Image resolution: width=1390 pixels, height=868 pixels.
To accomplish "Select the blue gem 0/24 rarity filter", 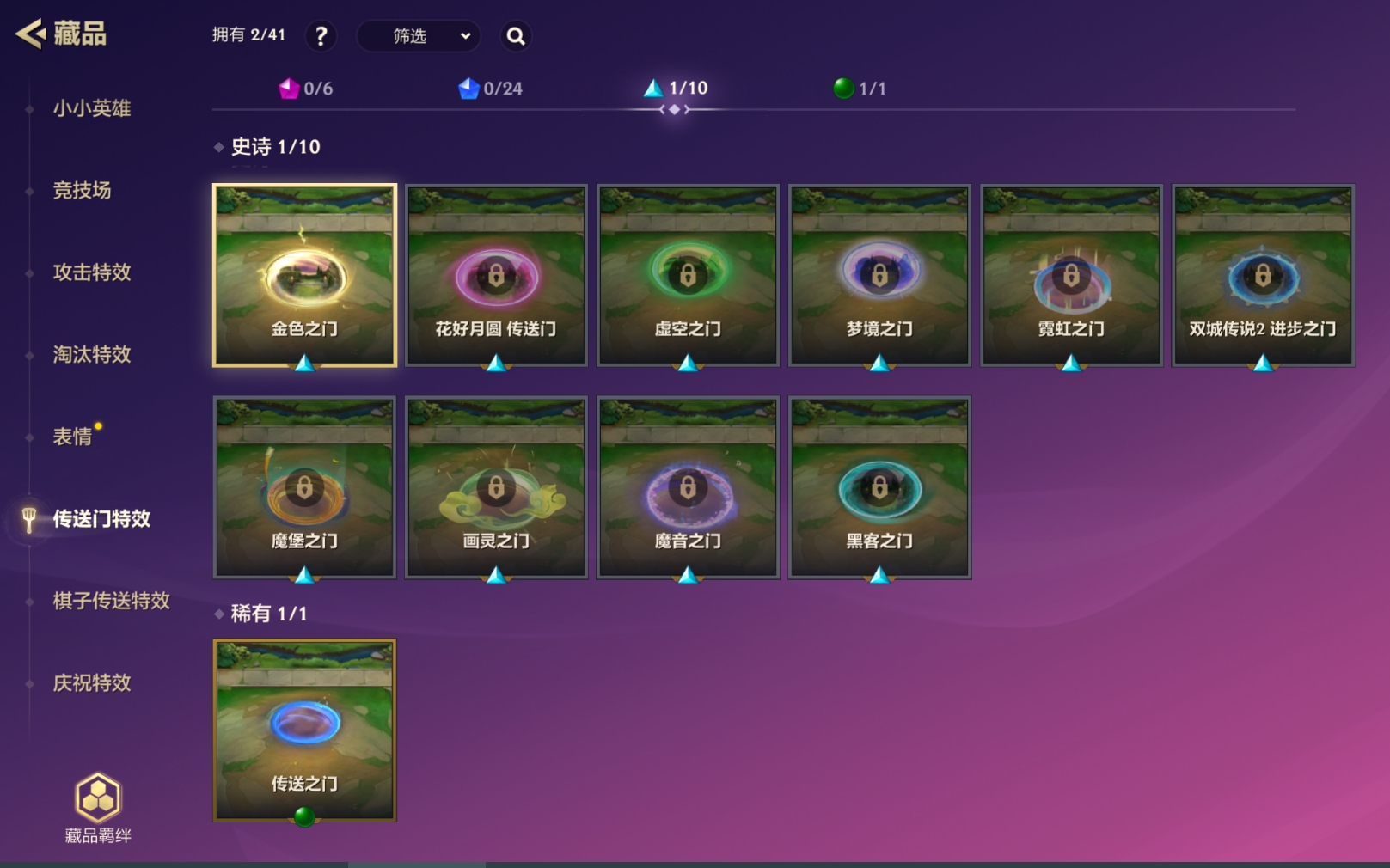I will 490,89.
